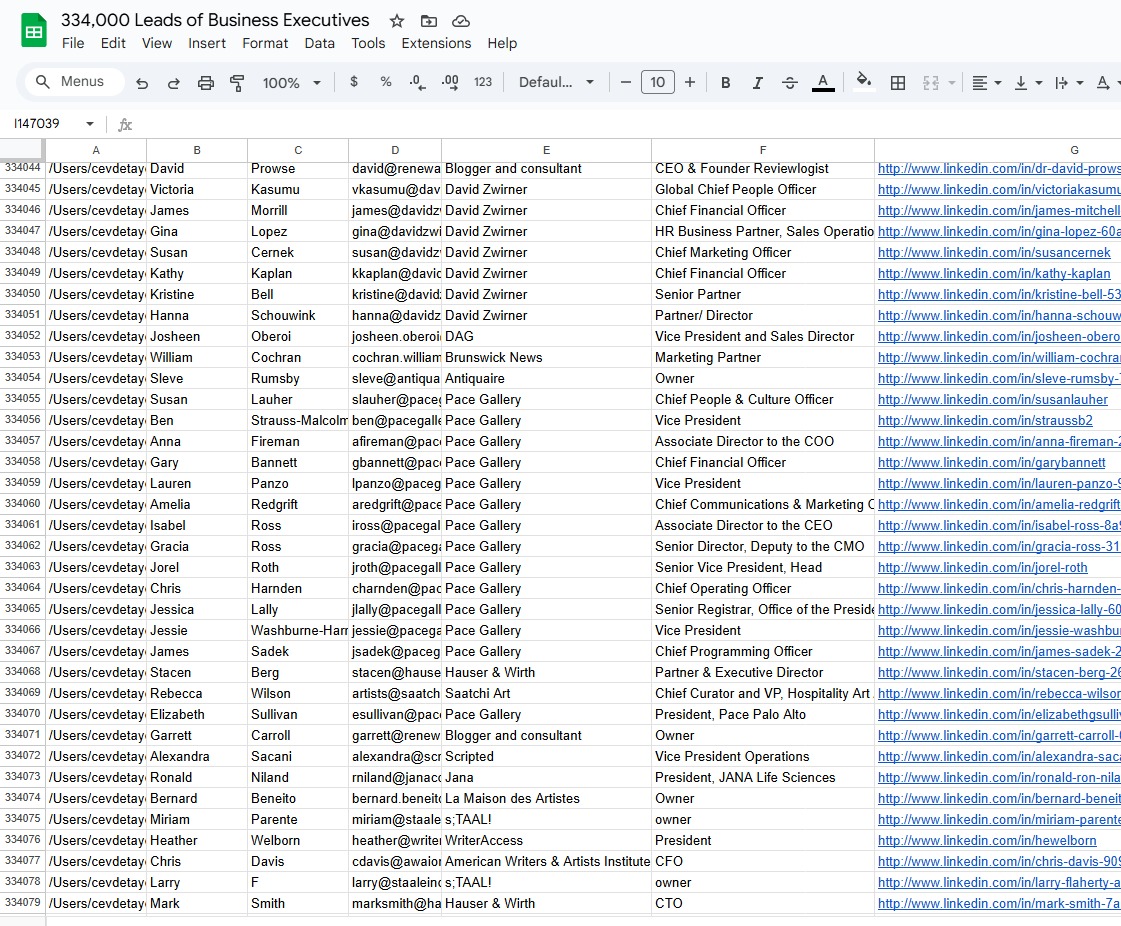Open text wrapping dropdown
The height and width of the screenshot is (926, 1121).
pyautogui.click(x=1070, y=83)
